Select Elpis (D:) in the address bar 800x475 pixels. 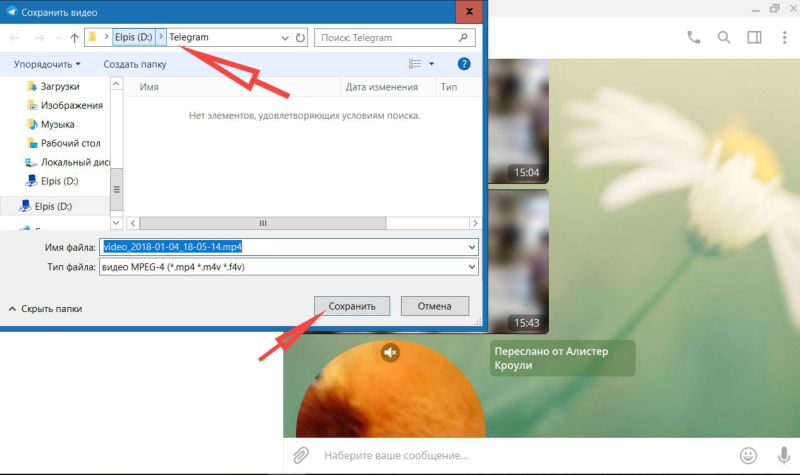(x=134, y=37)
